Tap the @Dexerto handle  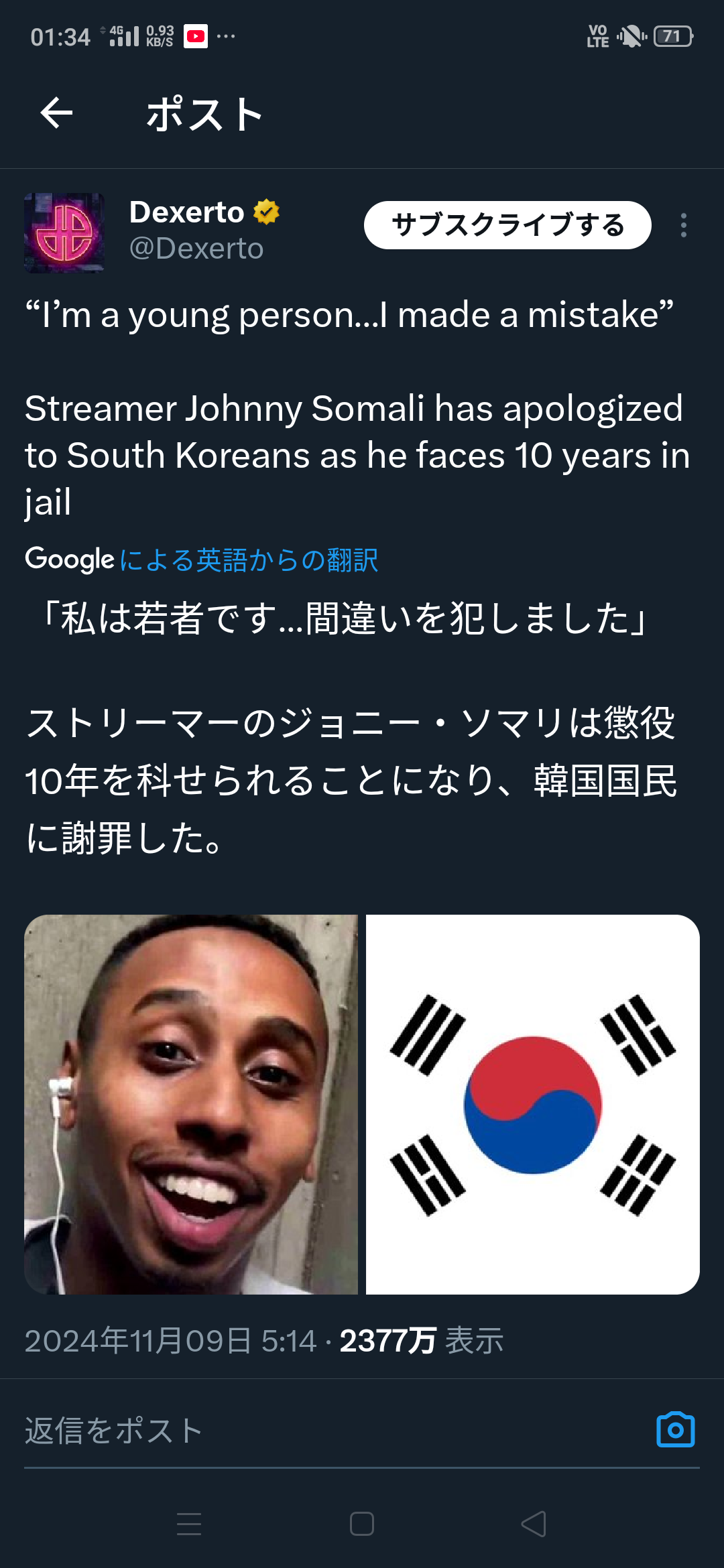coord(196,249)
